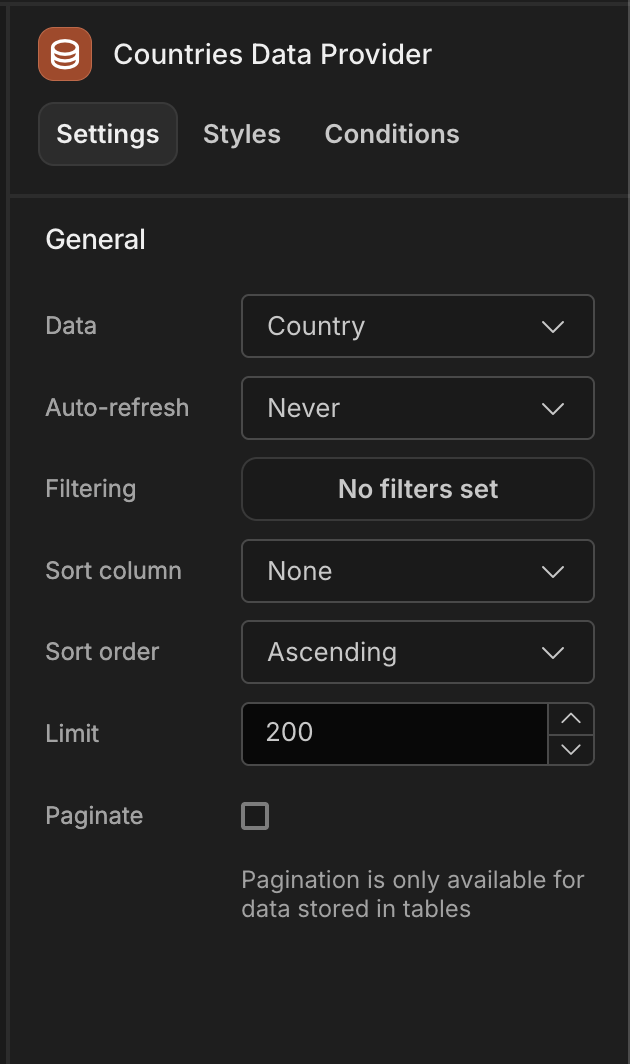The height and width of the screenshot is (1064, 630).
Task: Select the Settings tab
Action: [x=108, y=134]
